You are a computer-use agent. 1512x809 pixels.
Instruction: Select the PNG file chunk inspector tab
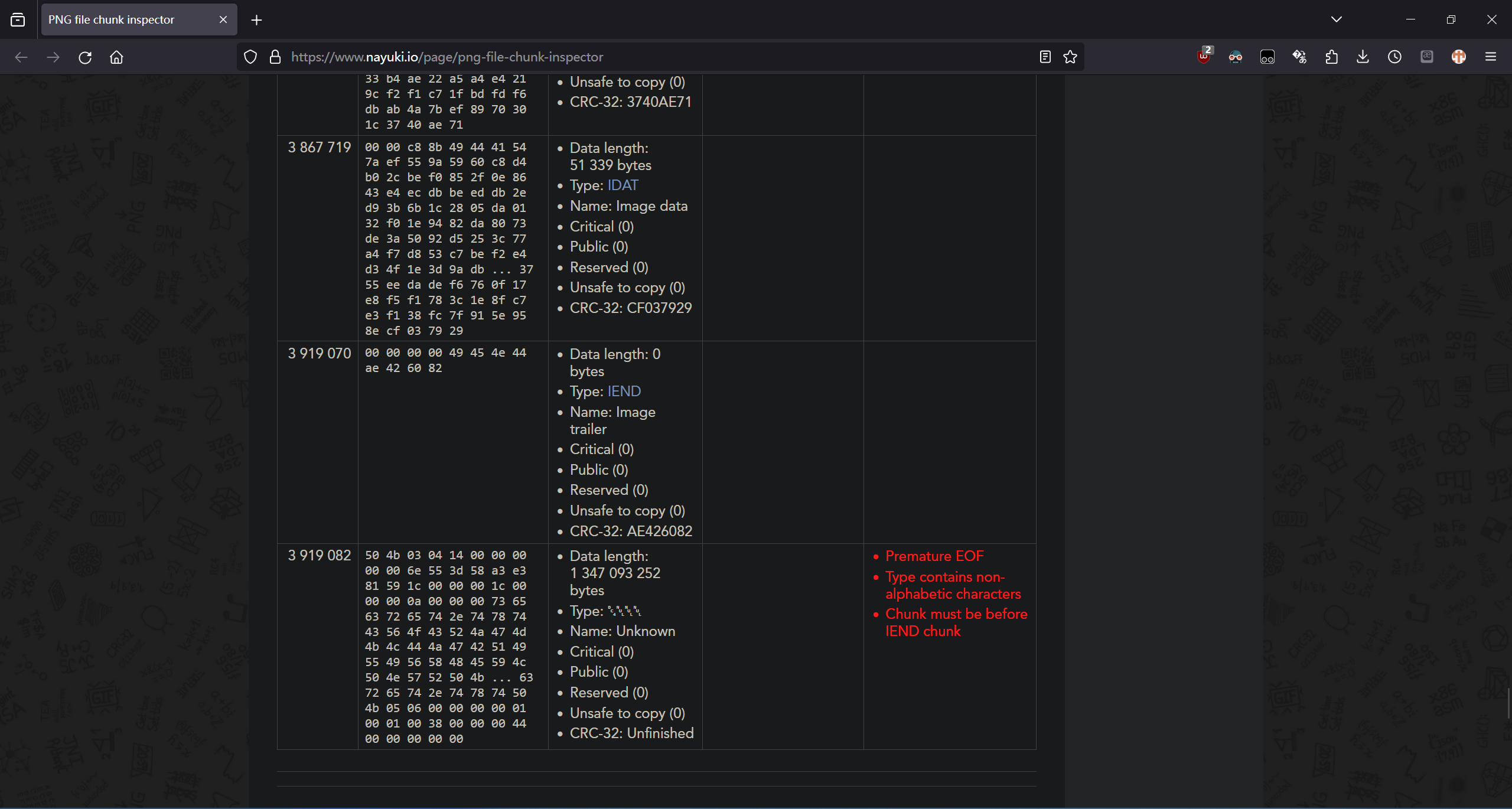(x=130, y=19)
